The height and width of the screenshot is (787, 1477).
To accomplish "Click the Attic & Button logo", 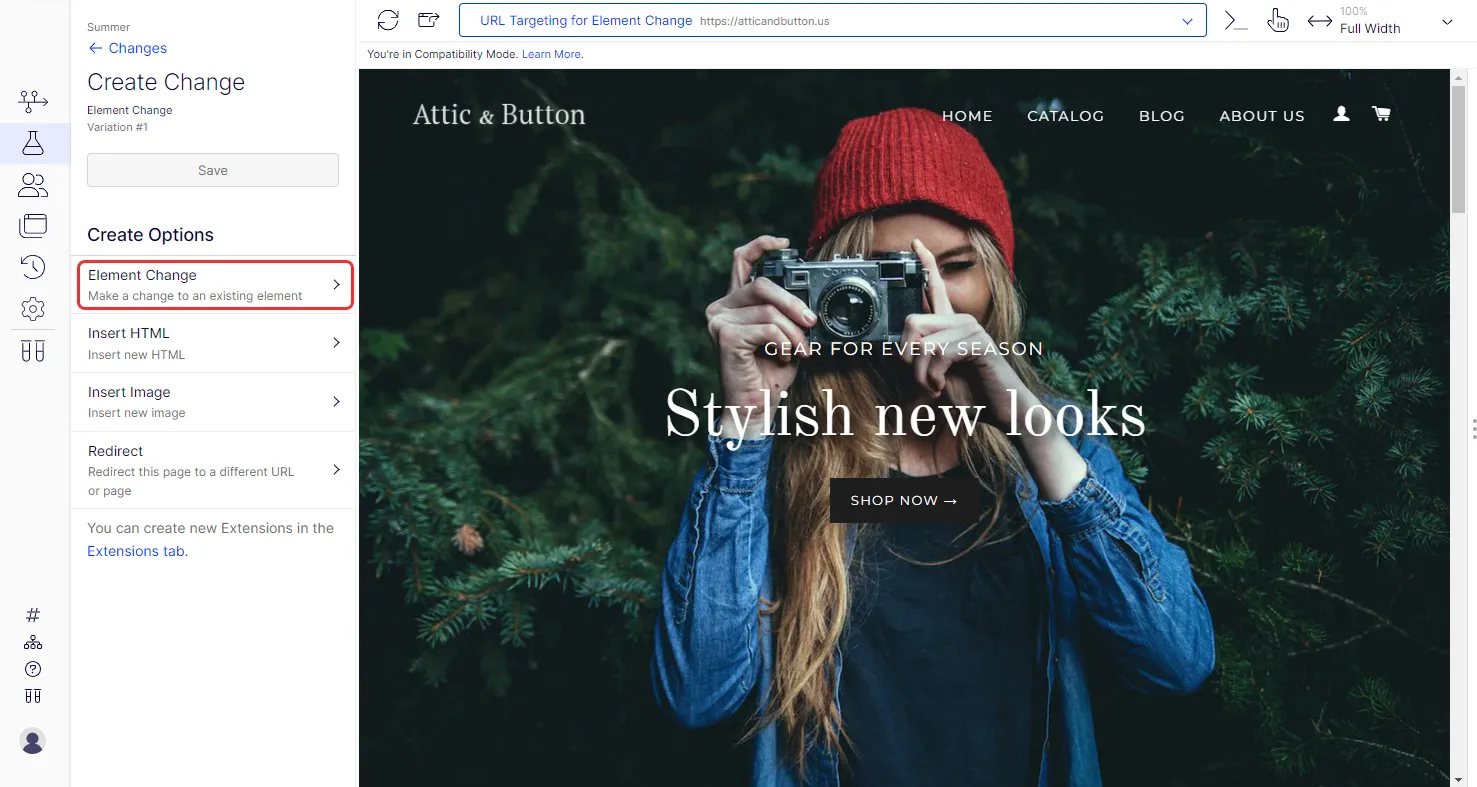I will [x=499, y=115].
